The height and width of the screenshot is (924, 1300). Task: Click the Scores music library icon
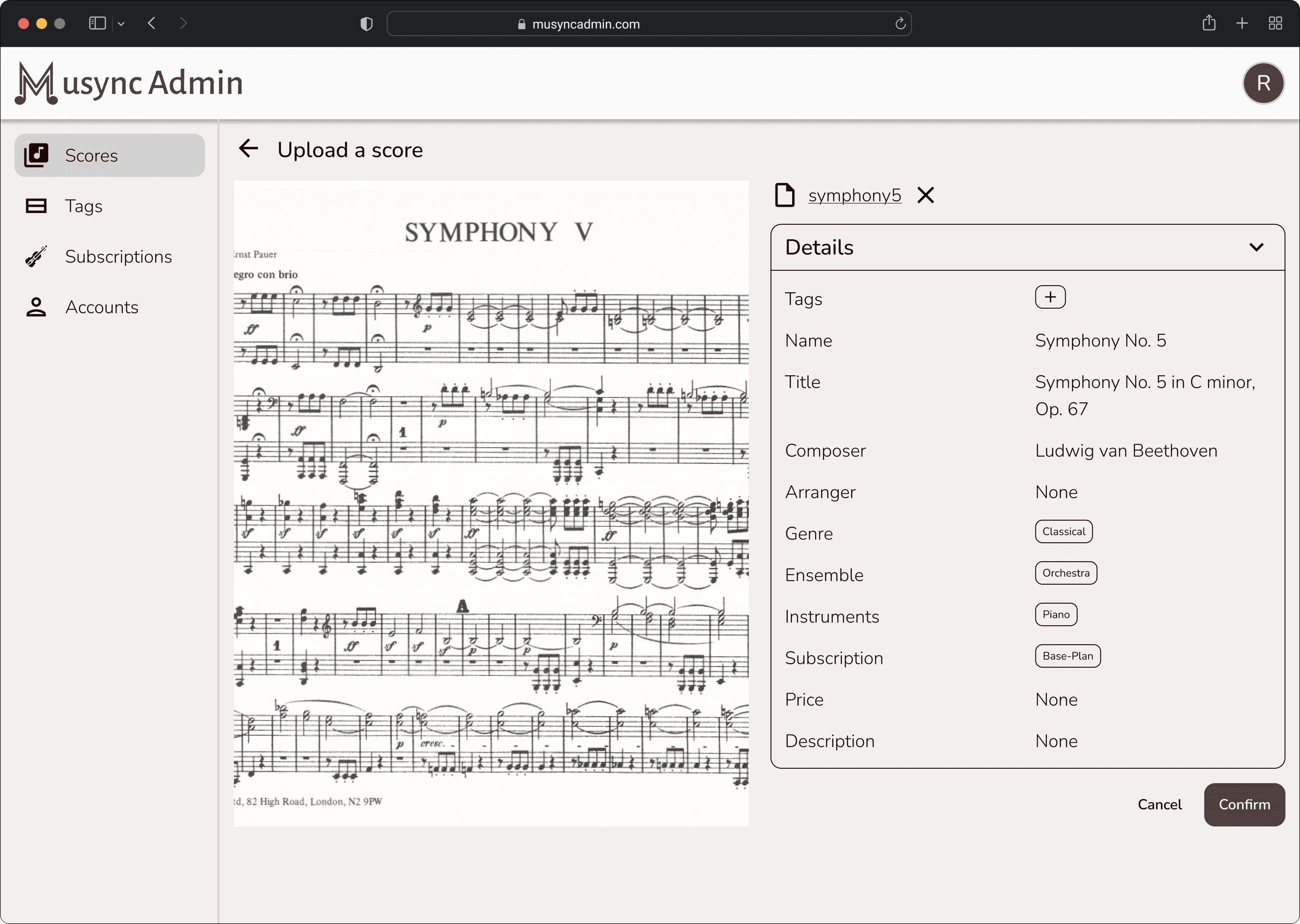click(36, 155)
